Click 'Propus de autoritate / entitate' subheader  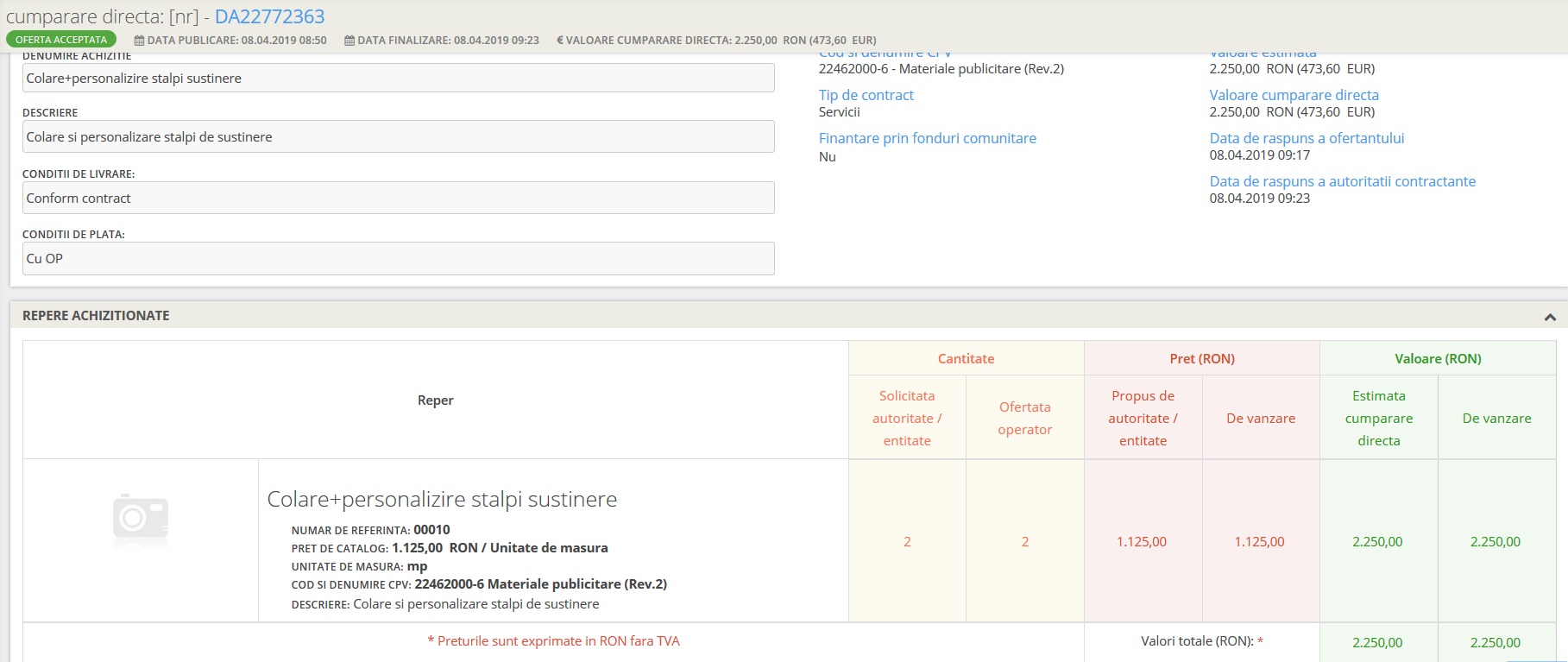click(1143, 418)
